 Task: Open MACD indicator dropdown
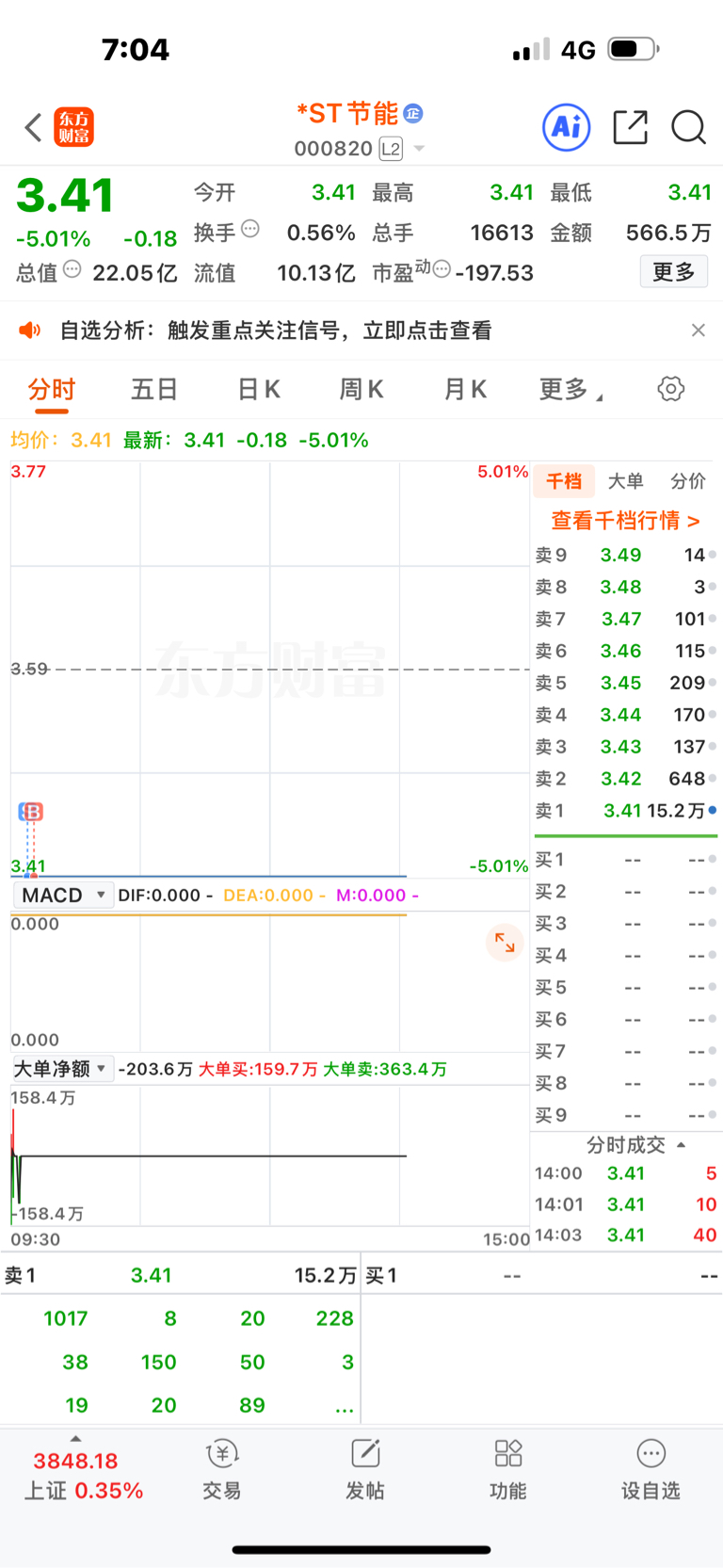pyautogui.click(x=64, y=895)
